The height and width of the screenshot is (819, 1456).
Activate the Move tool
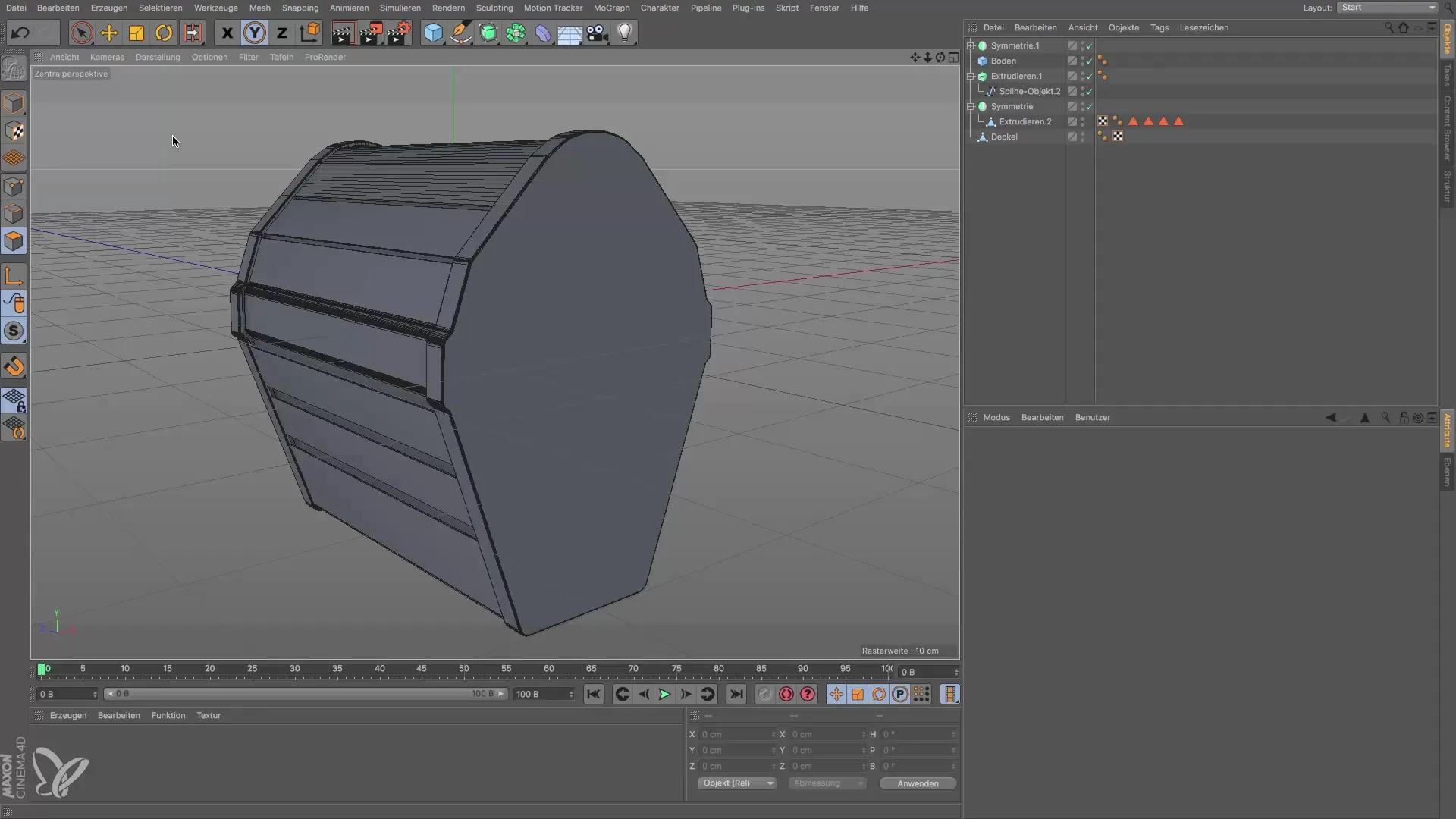click(x=109, y=33)
